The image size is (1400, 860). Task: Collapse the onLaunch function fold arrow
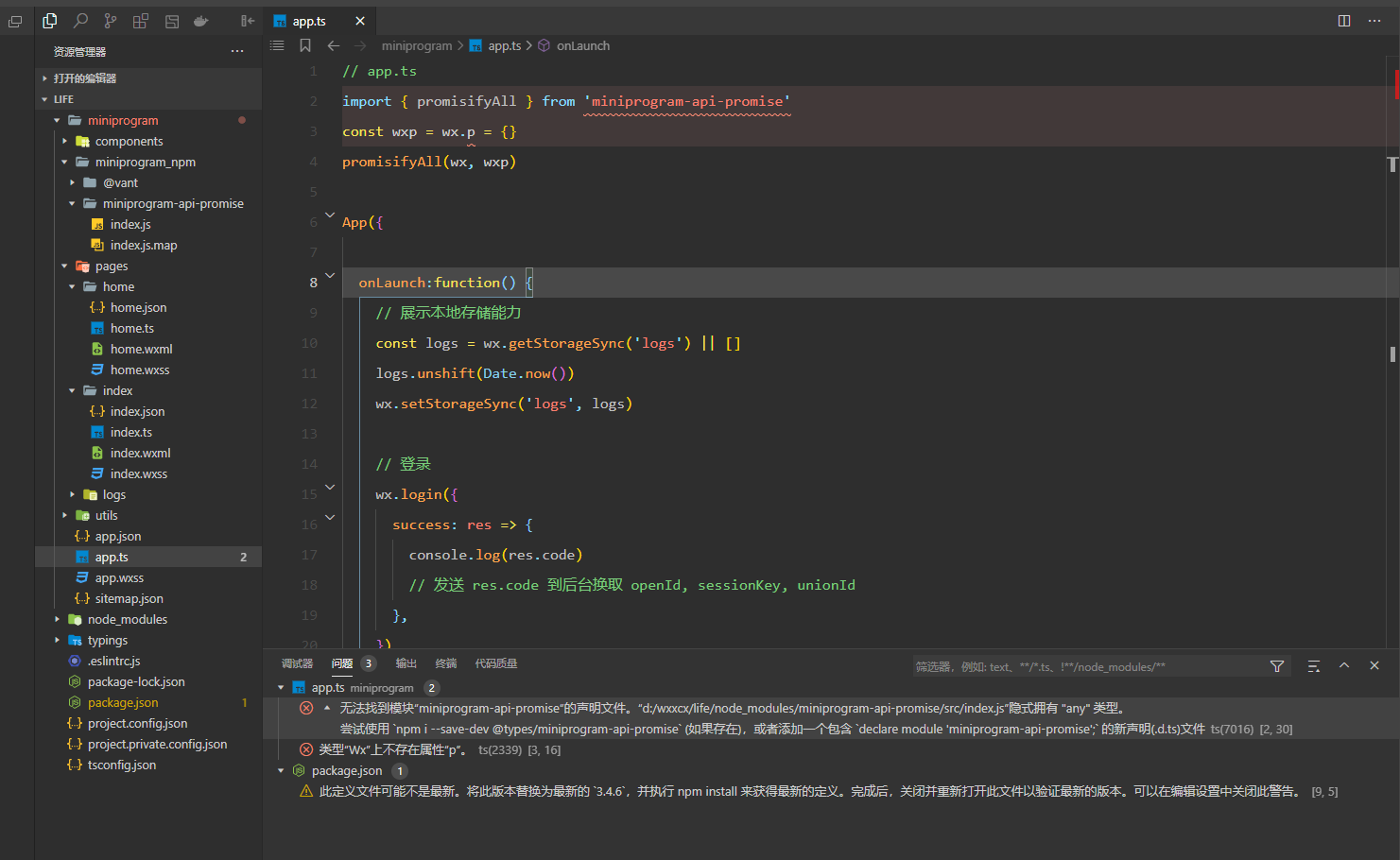click(x=330, y=276)
